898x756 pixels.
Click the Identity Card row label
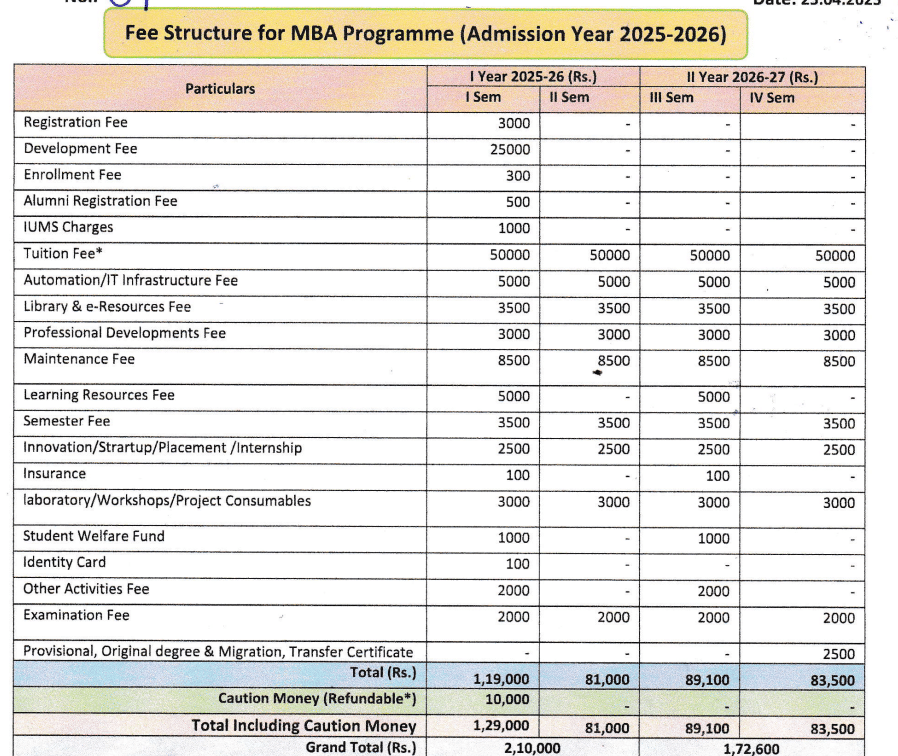point(64,562)
